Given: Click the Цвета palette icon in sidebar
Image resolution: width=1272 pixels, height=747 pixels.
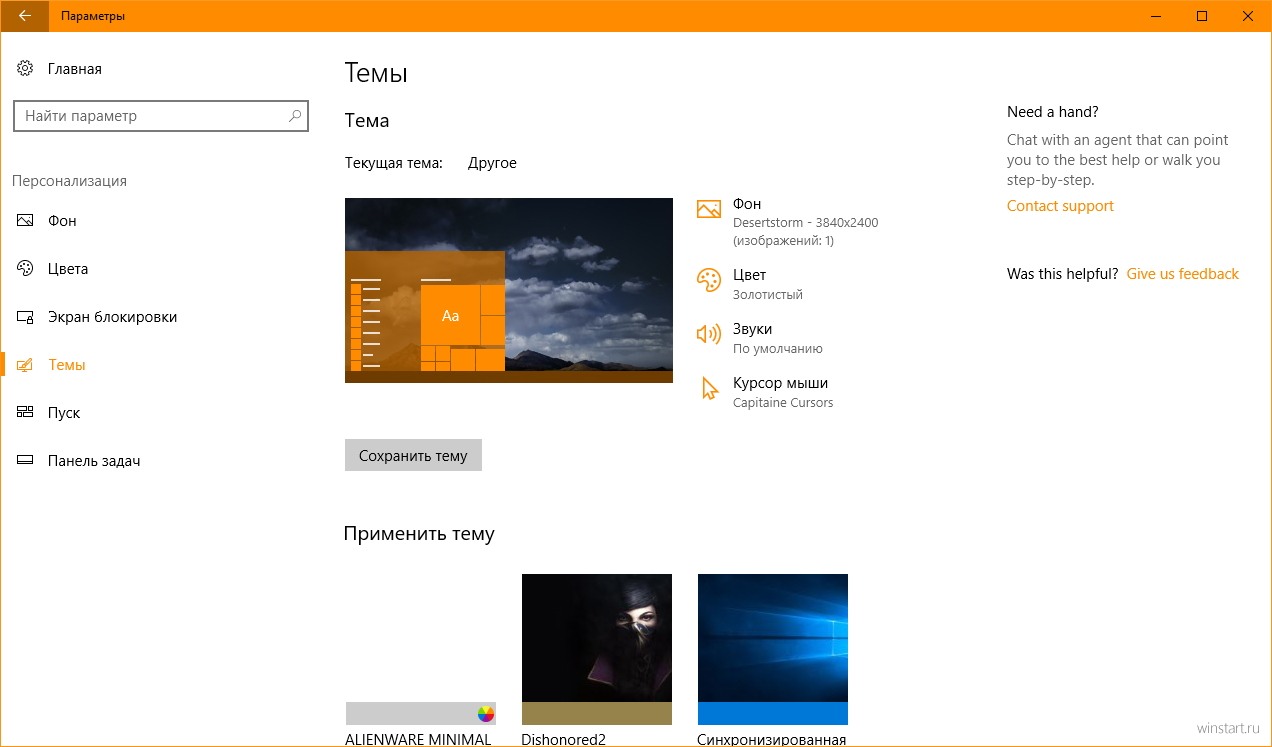Looking at the screenshot, I should click(25, 269).
